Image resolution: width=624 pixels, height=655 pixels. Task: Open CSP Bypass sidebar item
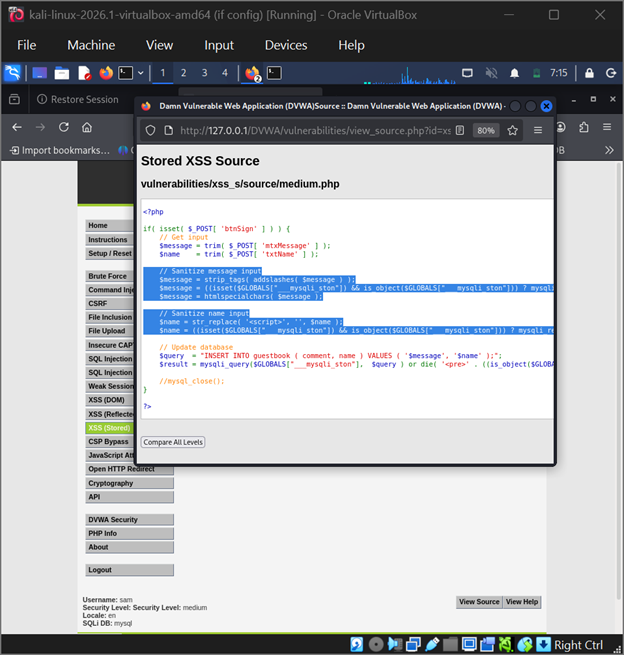point(110,442)
